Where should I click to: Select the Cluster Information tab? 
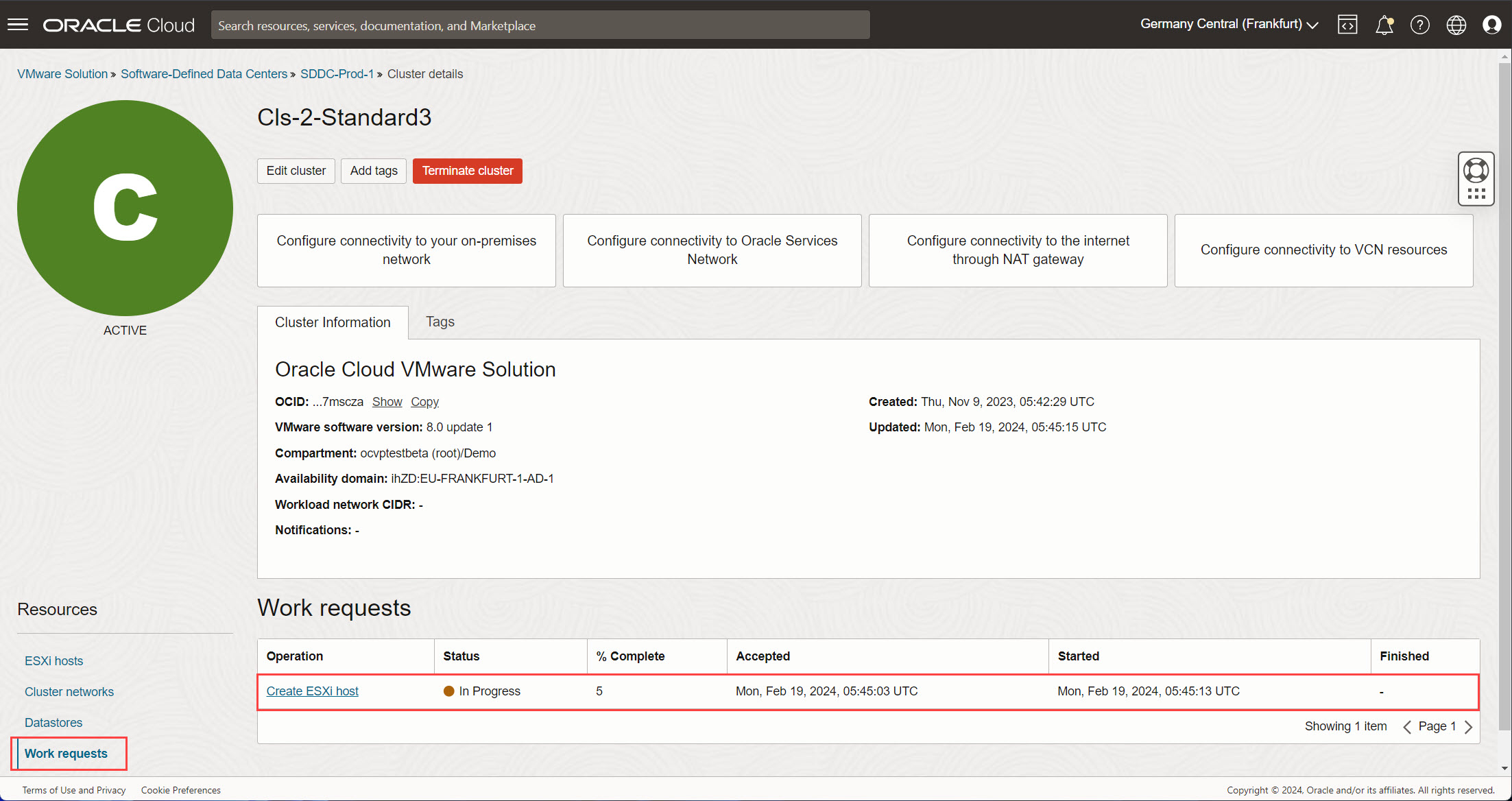point(333,322)
